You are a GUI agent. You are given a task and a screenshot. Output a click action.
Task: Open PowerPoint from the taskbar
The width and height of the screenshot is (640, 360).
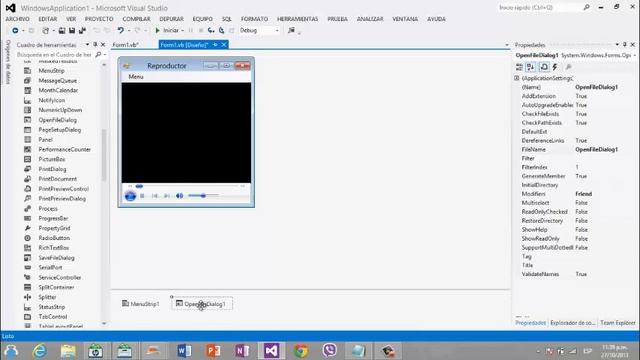[x=213, y=351]
